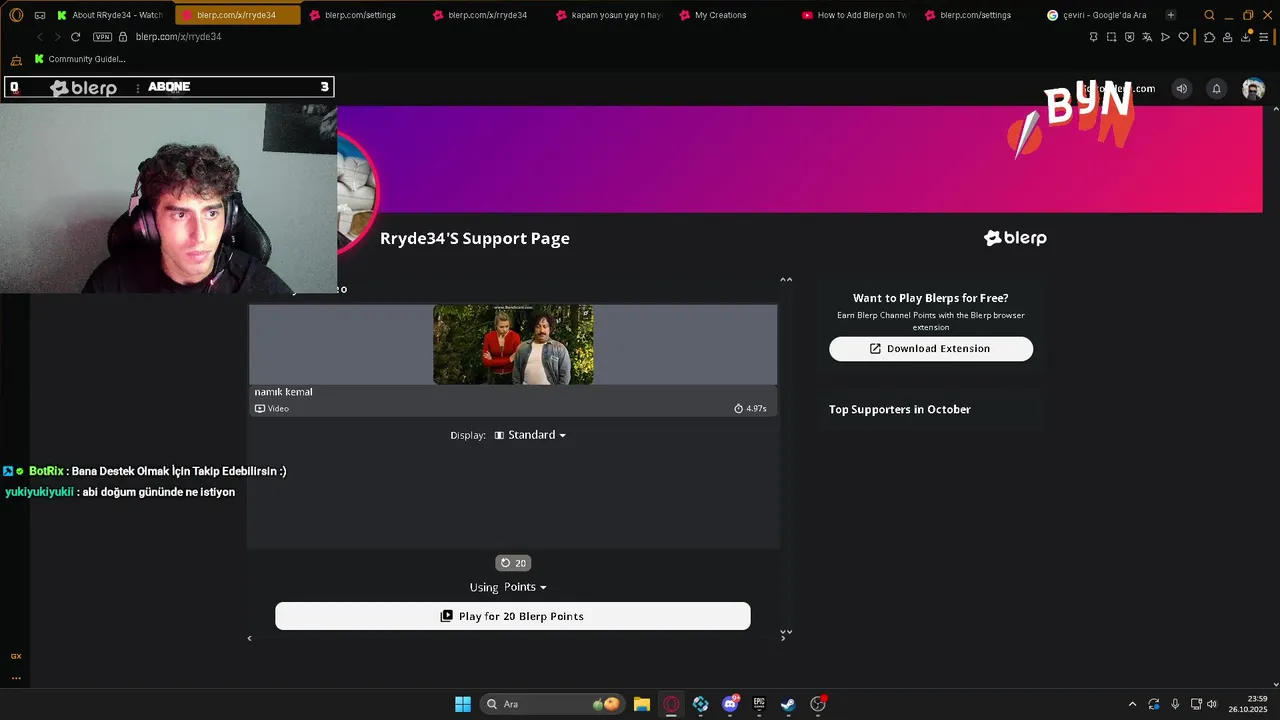The image size is (1280, 720).
Task: Click the right arrow below play button
Action: click(x=783, y=638)
